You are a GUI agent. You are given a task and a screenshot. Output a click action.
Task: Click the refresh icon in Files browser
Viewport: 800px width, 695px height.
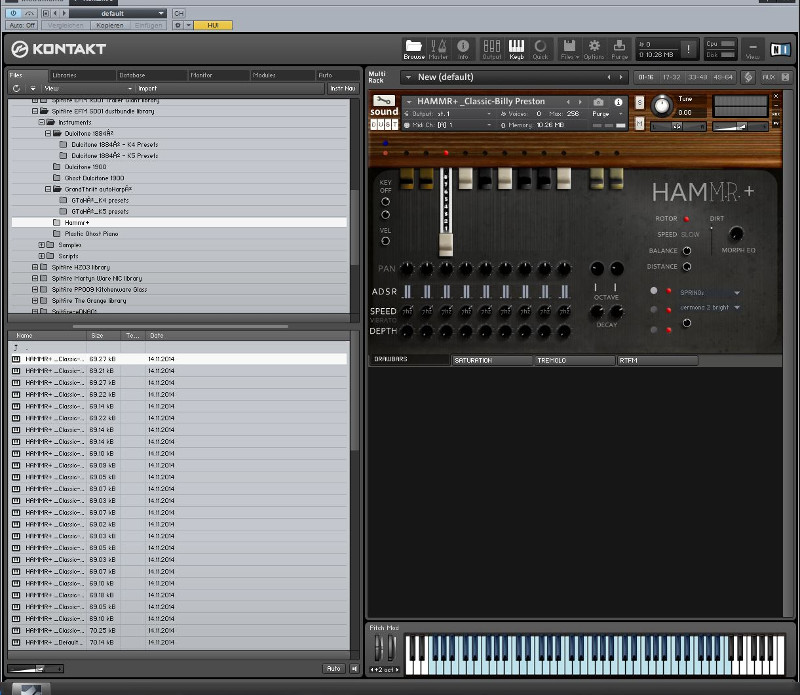click(x=16, y=88)
